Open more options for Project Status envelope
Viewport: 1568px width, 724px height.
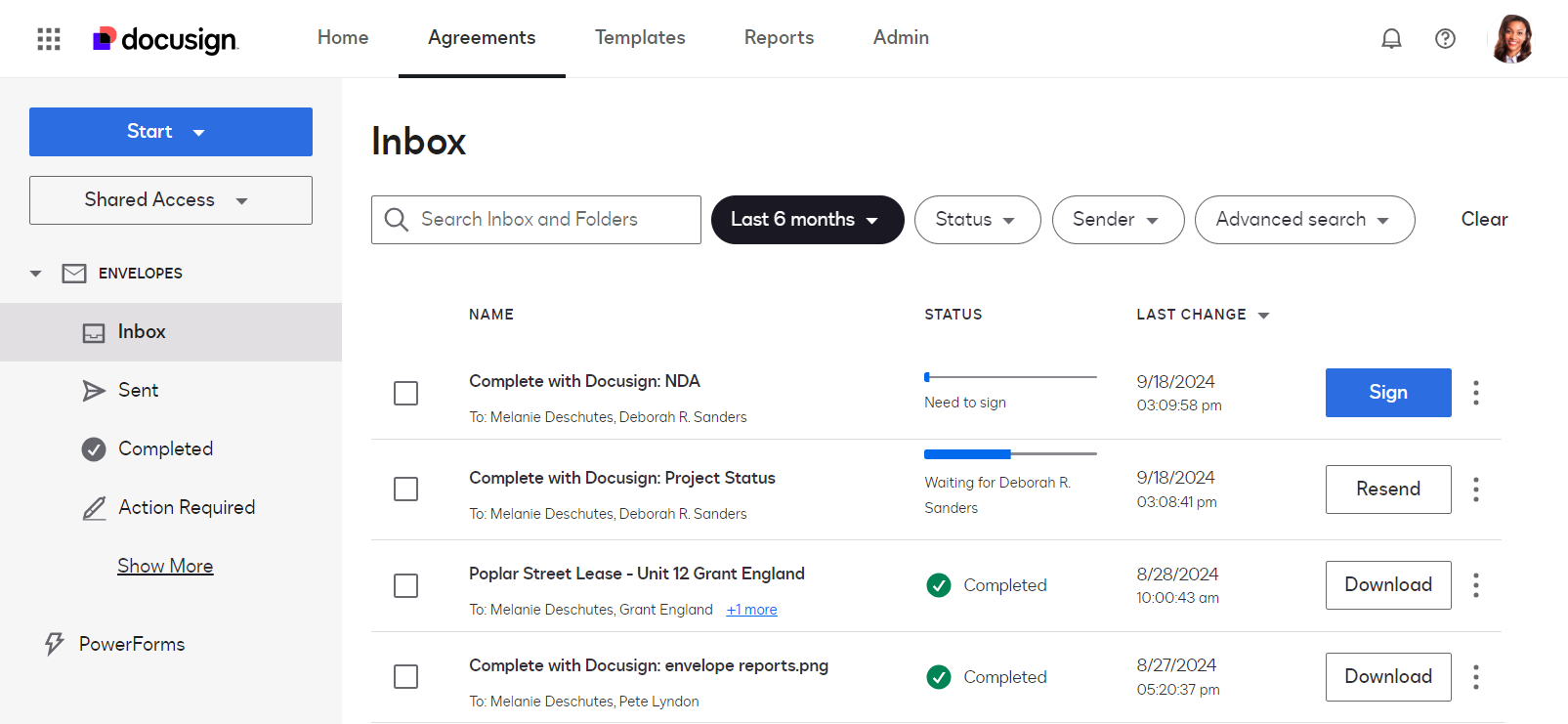coord(1475,490)
